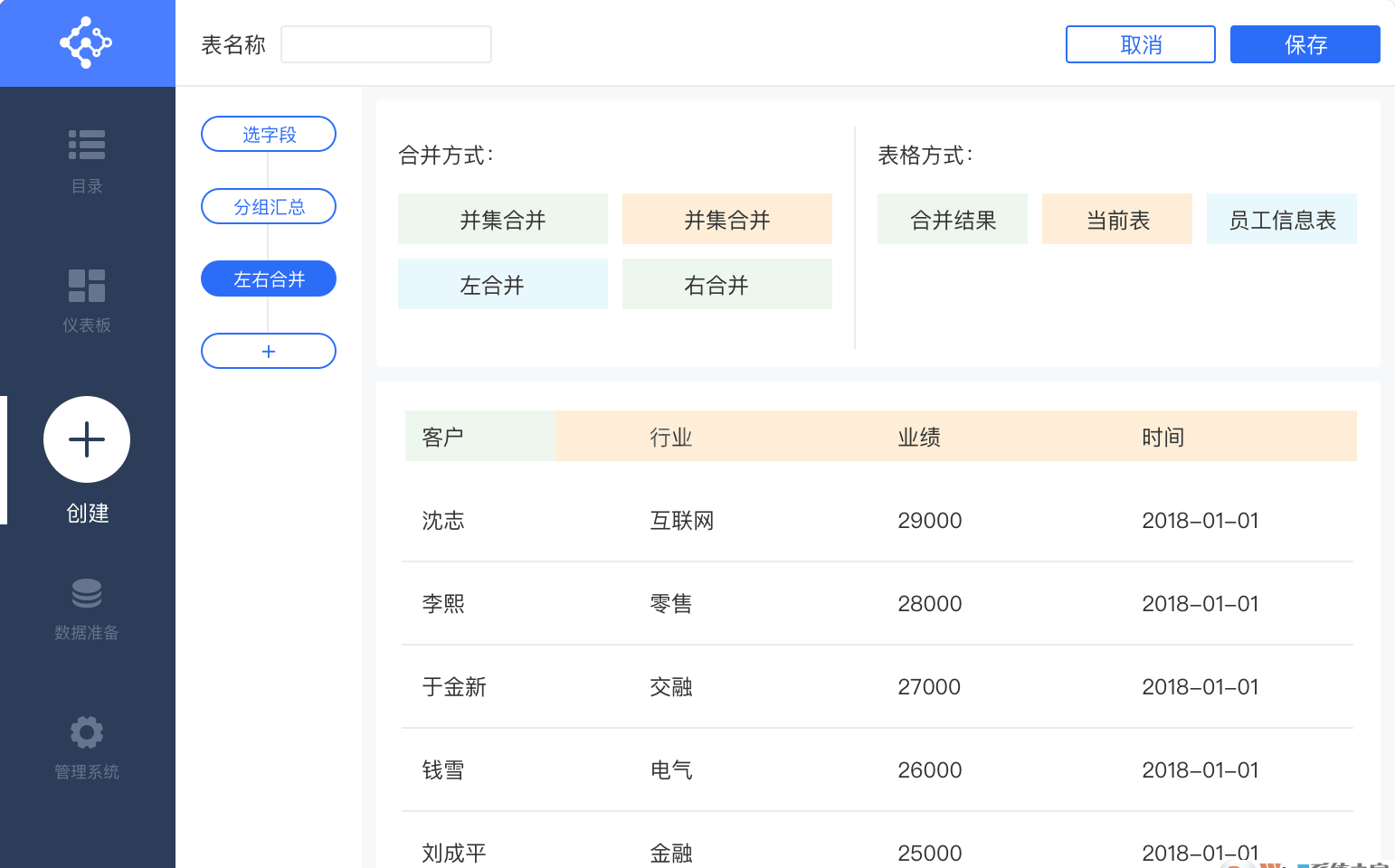Image resolution: width=1395 pixels, height=868 pixels.
Task: Click the 26000 value cell
Action: click(x=930, y=770)
